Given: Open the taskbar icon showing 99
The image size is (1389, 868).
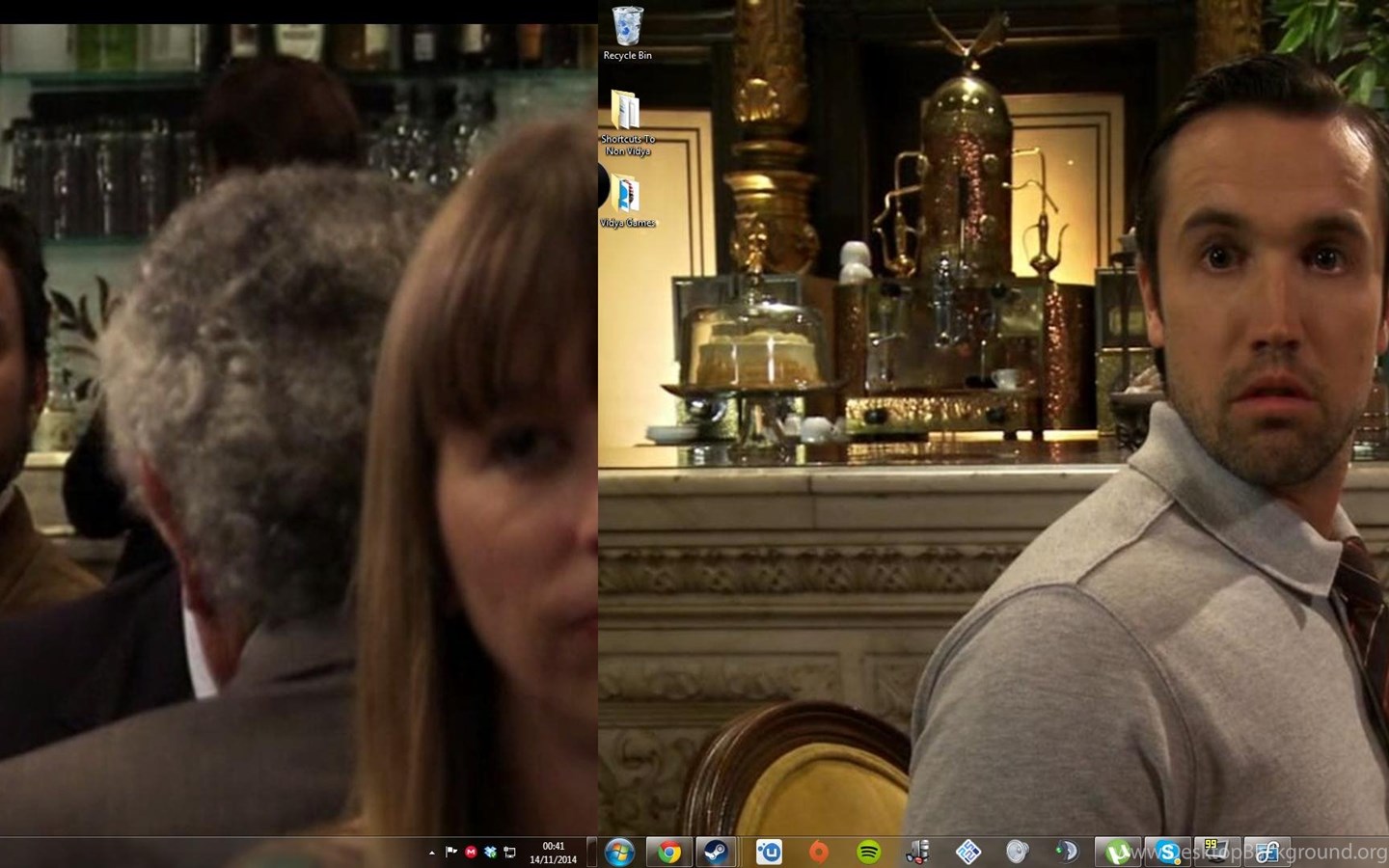Looking at the screenshot, I should tap(1217, 853).
